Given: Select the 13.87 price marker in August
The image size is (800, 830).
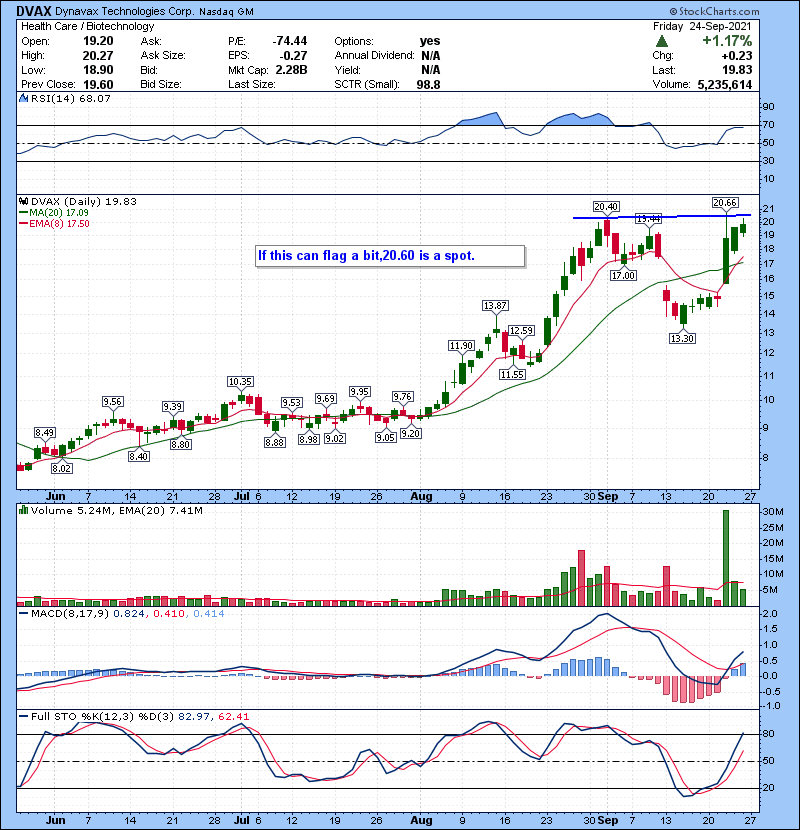Looking at the screenshot, I should pos(496,304).
